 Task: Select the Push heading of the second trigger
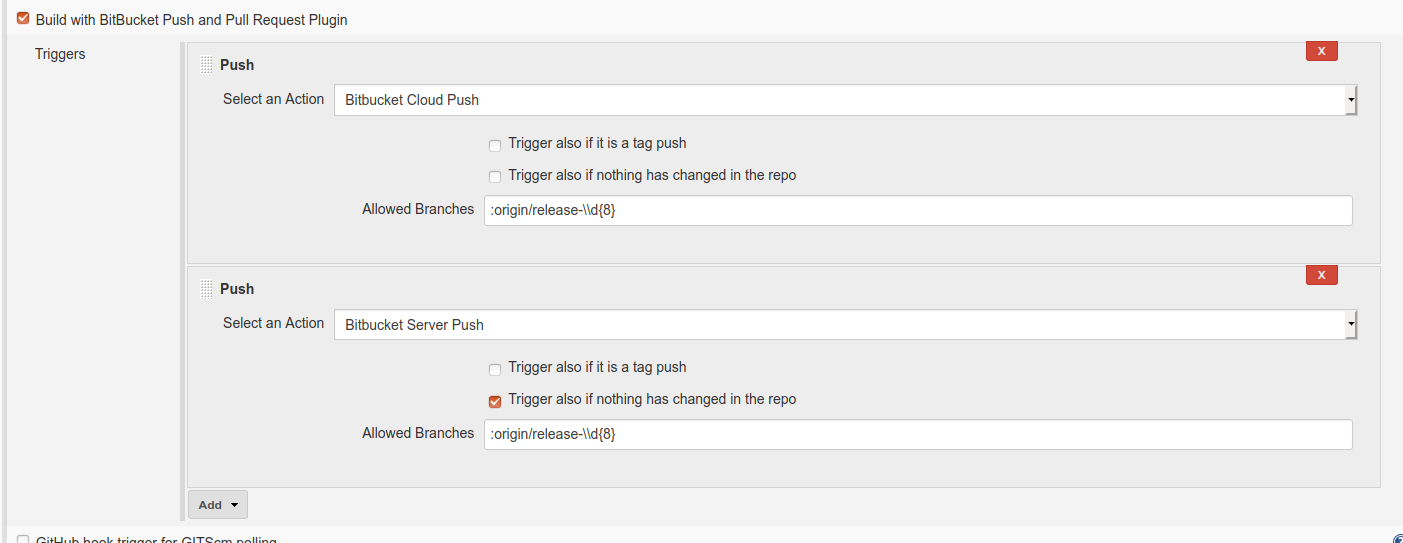(237, 289)
